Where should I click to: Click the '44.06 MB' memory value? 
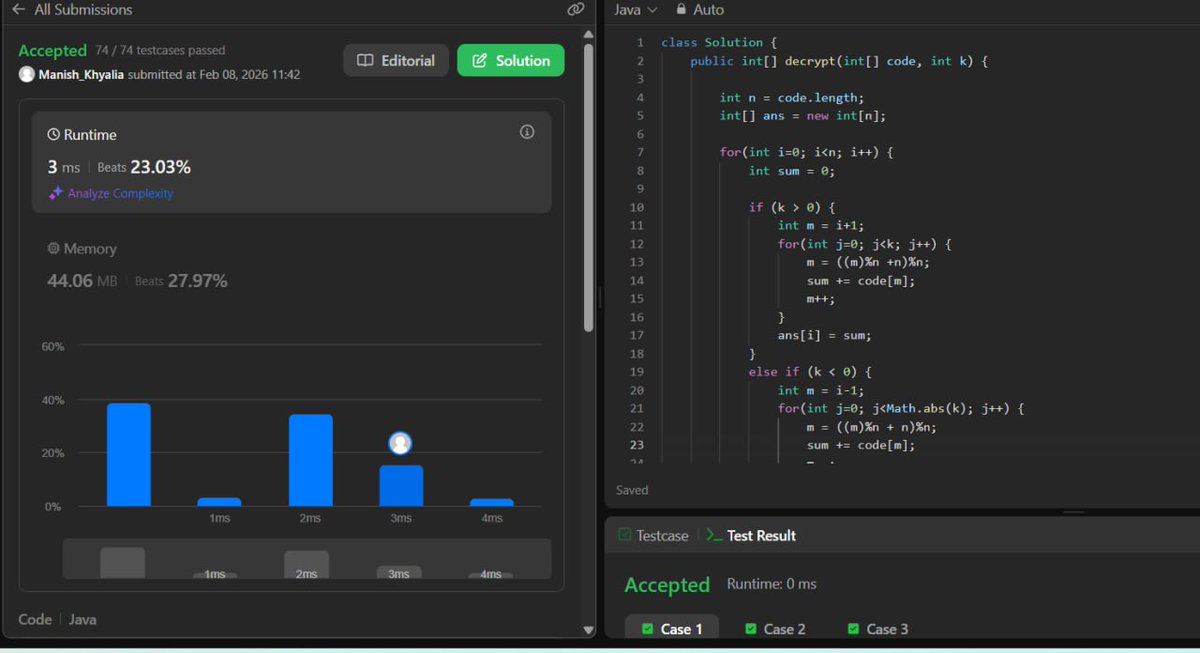pyautogui.click(x=82, y=281)
